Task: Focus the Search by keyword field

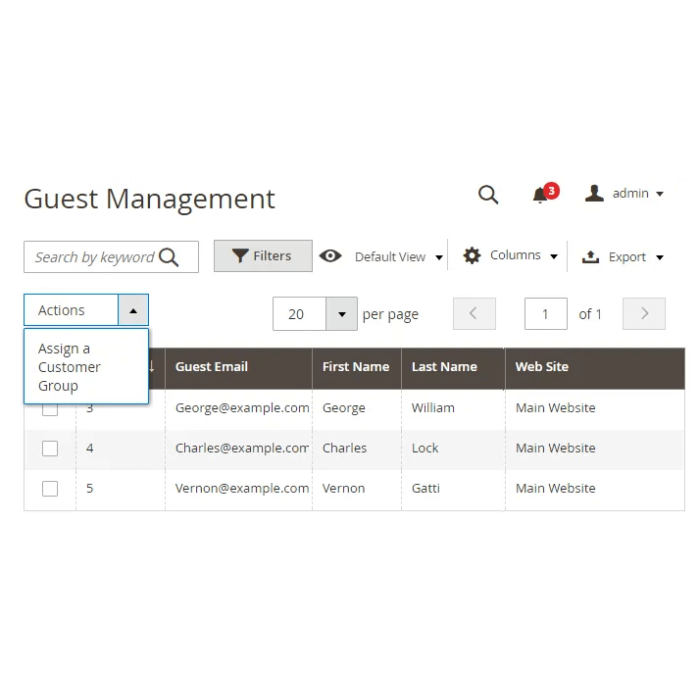Action: [111, 257]
